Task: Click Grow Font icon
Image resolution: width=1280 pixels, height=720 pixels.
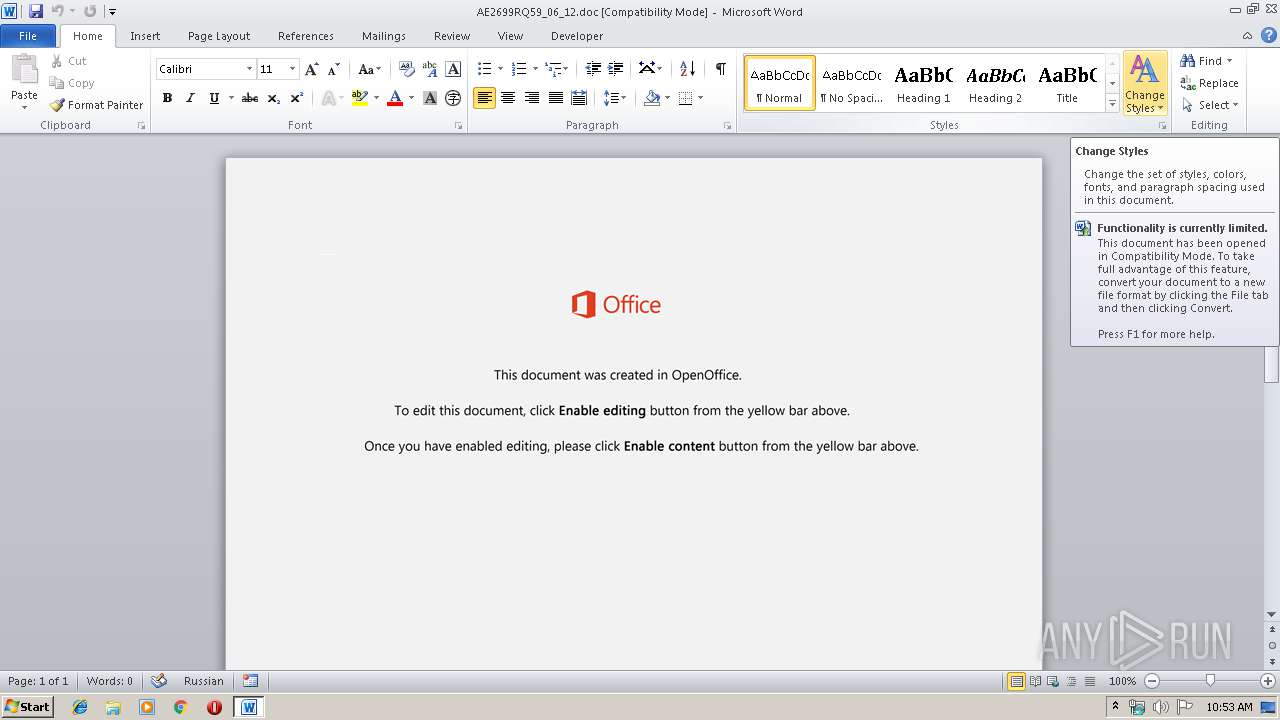Action: pyautogui.click(x=312, y=69)
